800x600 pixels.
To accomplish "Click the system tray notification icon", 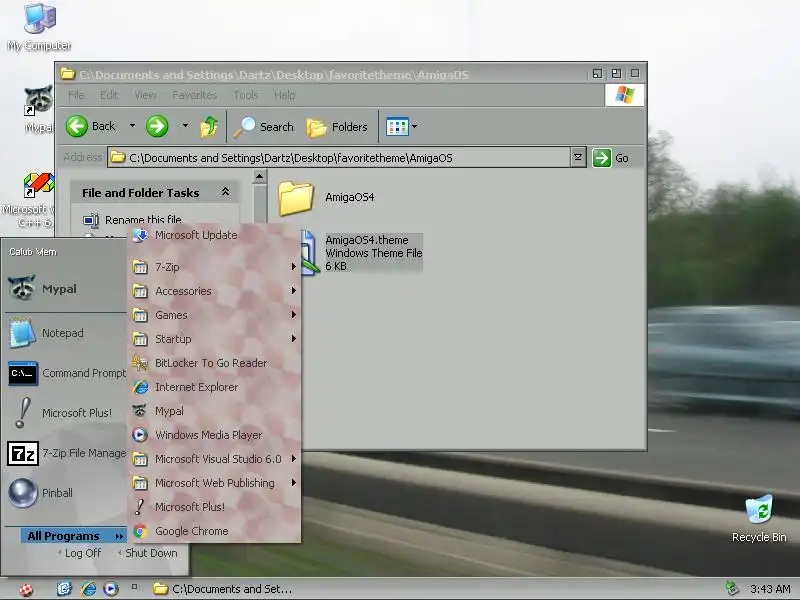I will click(732, 588).
